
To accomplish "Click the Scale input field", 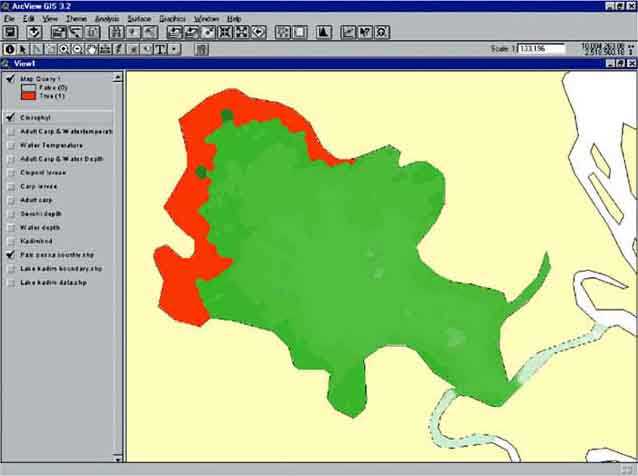I will pos(540,48).
